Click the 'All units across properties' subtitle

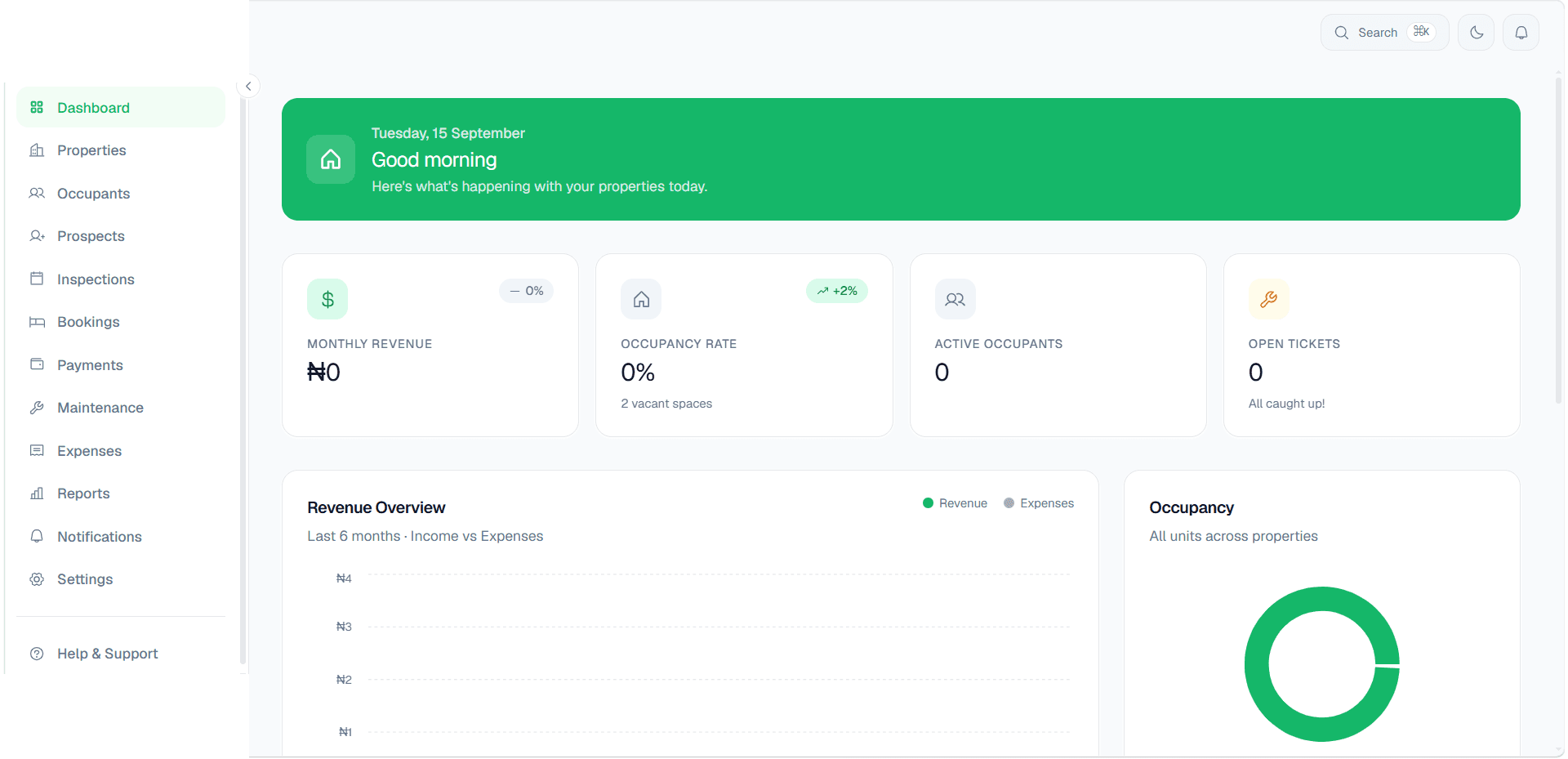(x=1233, y=536)
